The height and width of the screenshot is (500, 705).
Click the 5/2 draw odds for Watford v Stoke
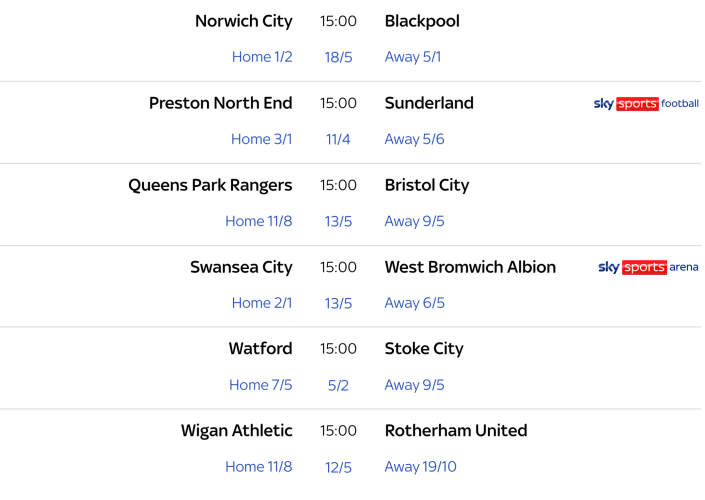pos(338,385)
